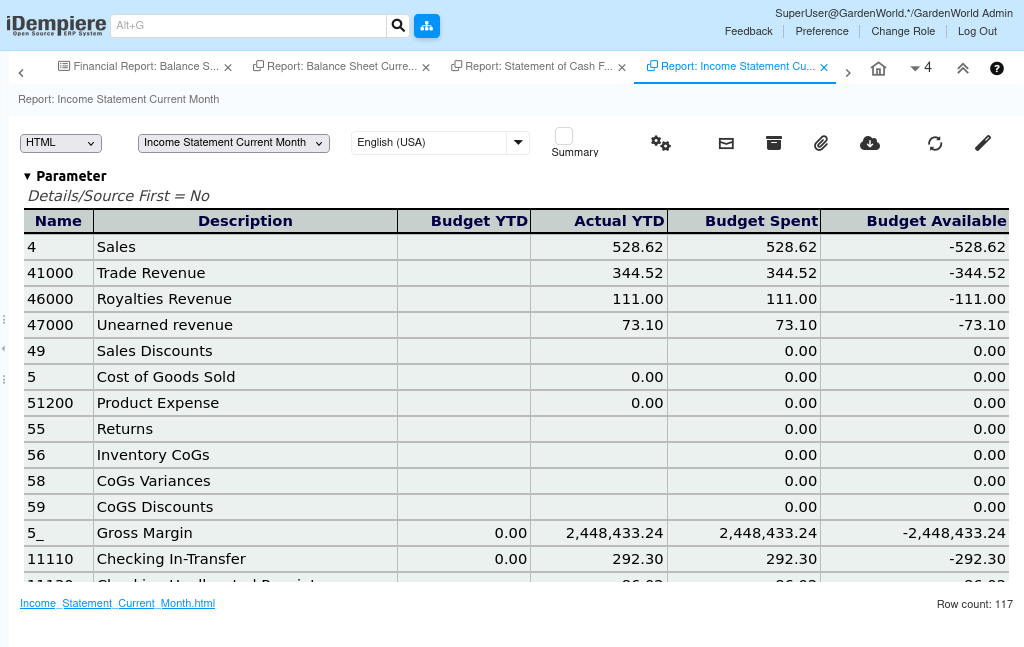Click the Budget Available column header
The width and height of the screenshot is (1024, 647).
915,221
